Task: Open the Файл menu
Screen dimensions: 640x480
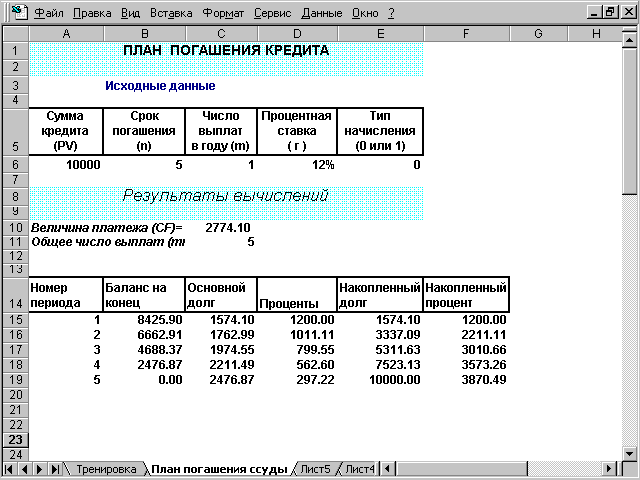Action: pyautogui.click(x=49, y=13)
